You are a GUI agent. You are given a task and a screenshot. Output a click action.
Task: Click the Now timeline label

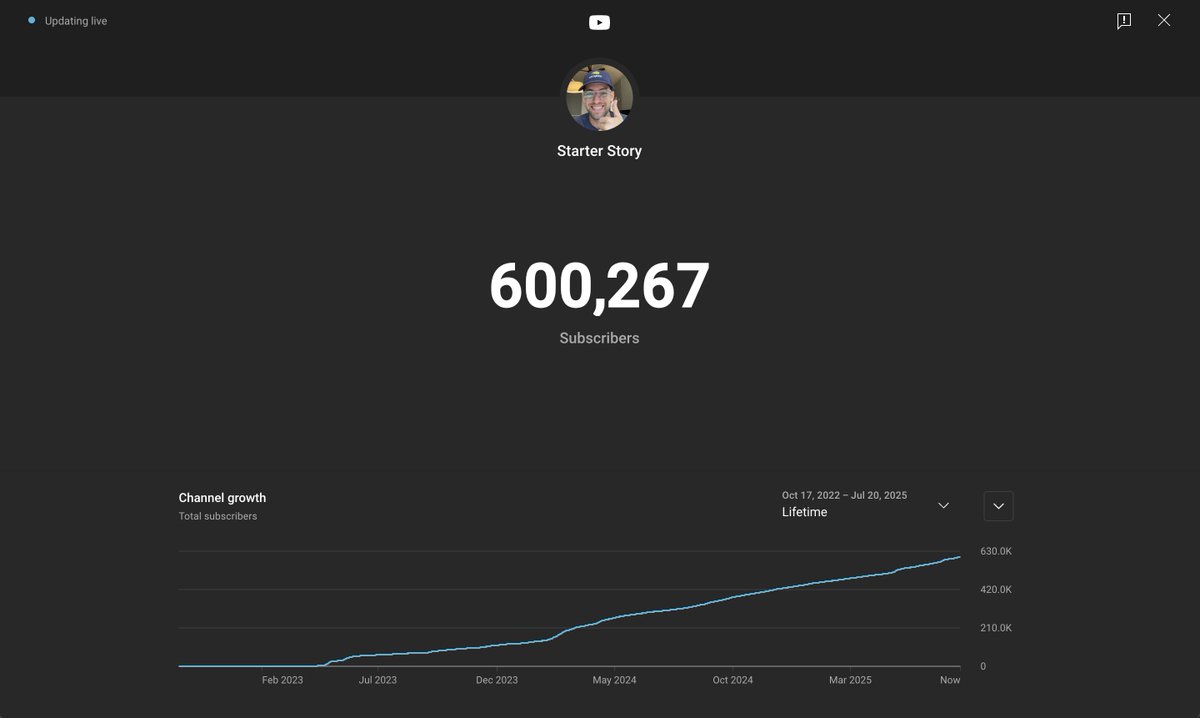click(x=950, y=680)
